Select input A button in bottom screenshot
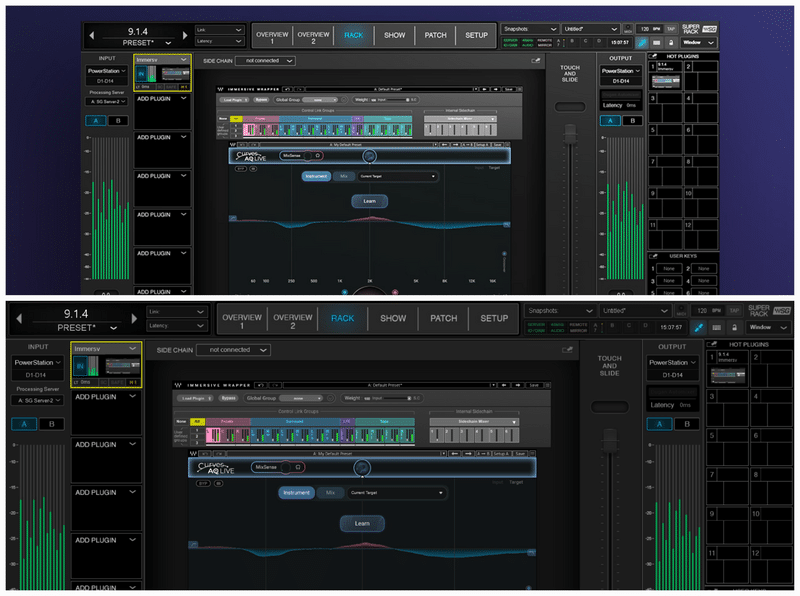Screen dimensions: 800x596 click(x=24, y=424)
